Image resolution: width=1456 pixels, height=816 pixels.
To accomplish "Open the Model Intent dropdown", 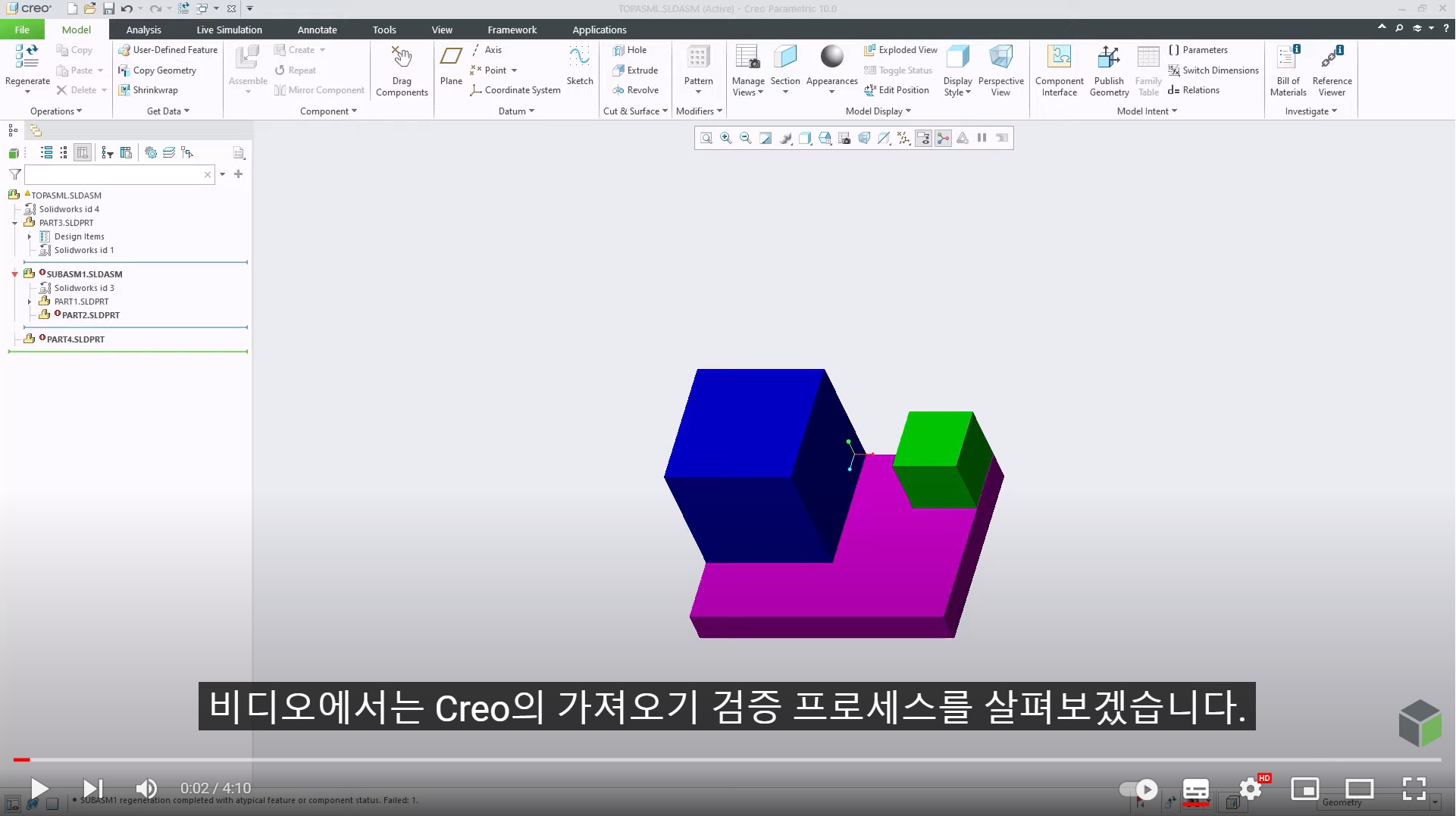I will point(1147,111).
